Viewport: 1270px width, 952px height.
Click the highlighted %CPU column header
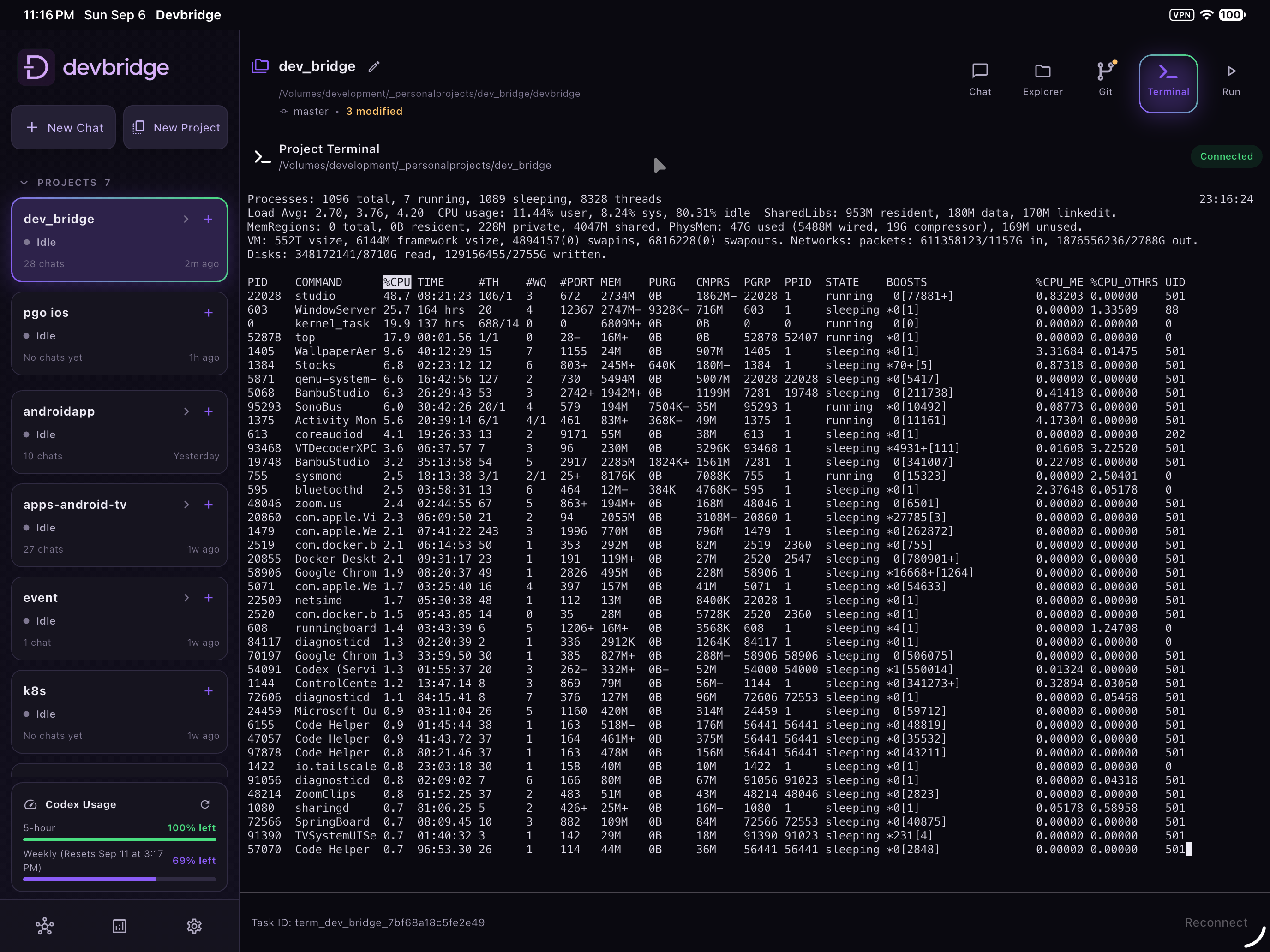click(x=397, y=282)
